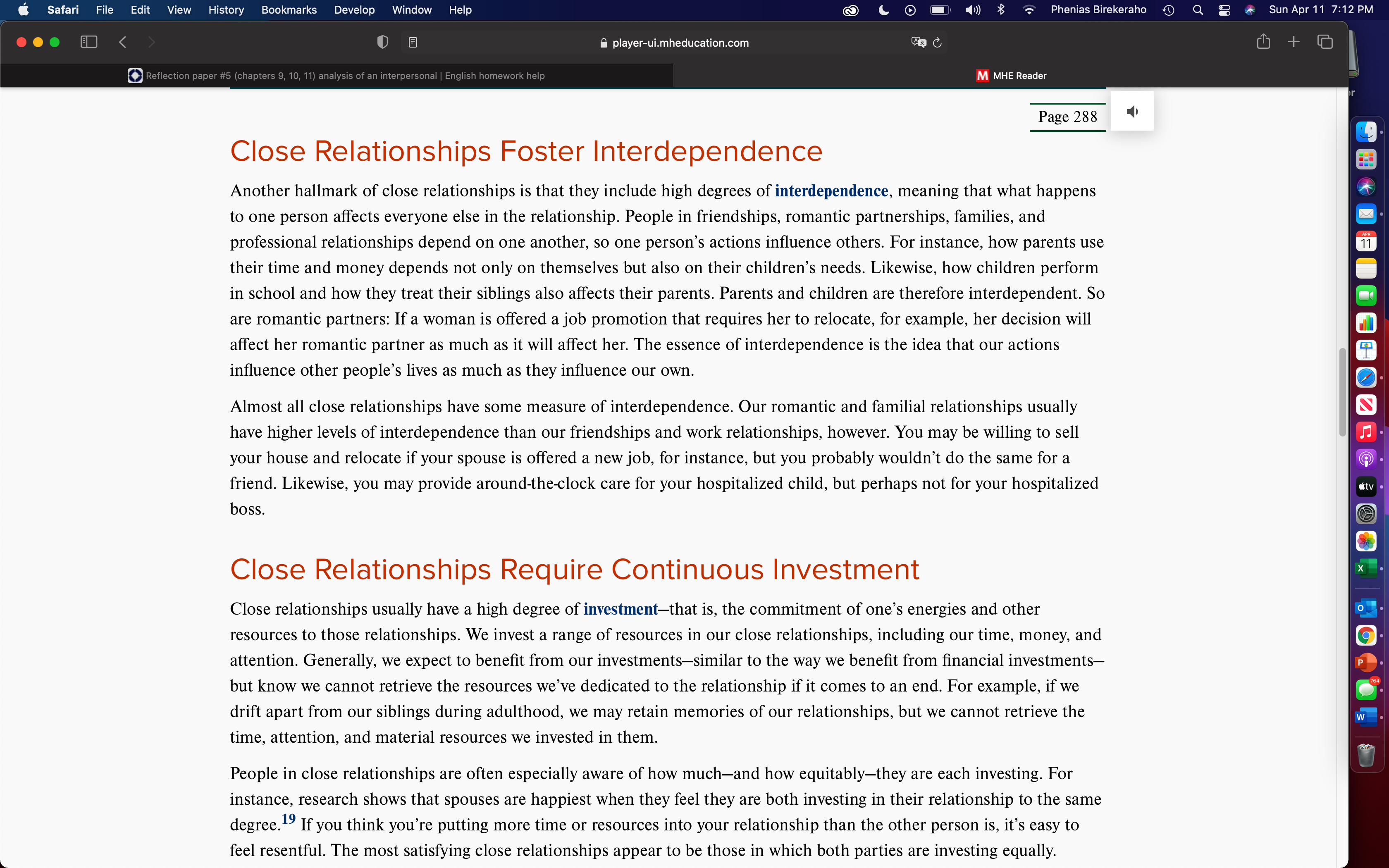1389x868 pixels.
Task: Click the Phenias Birekeraho user menu
Action: point(1098,10)
